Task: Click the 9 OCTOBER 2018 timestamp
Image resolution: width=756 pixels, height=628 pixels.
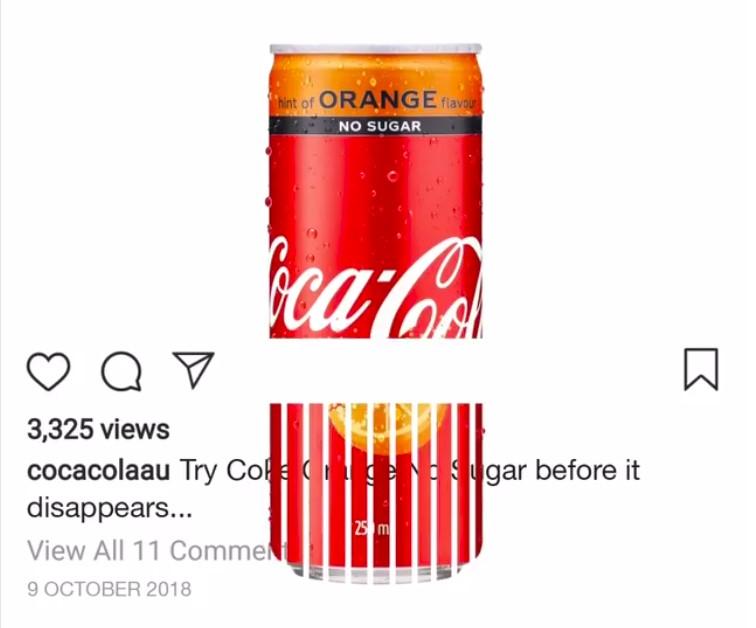Action: click(109, 589)
